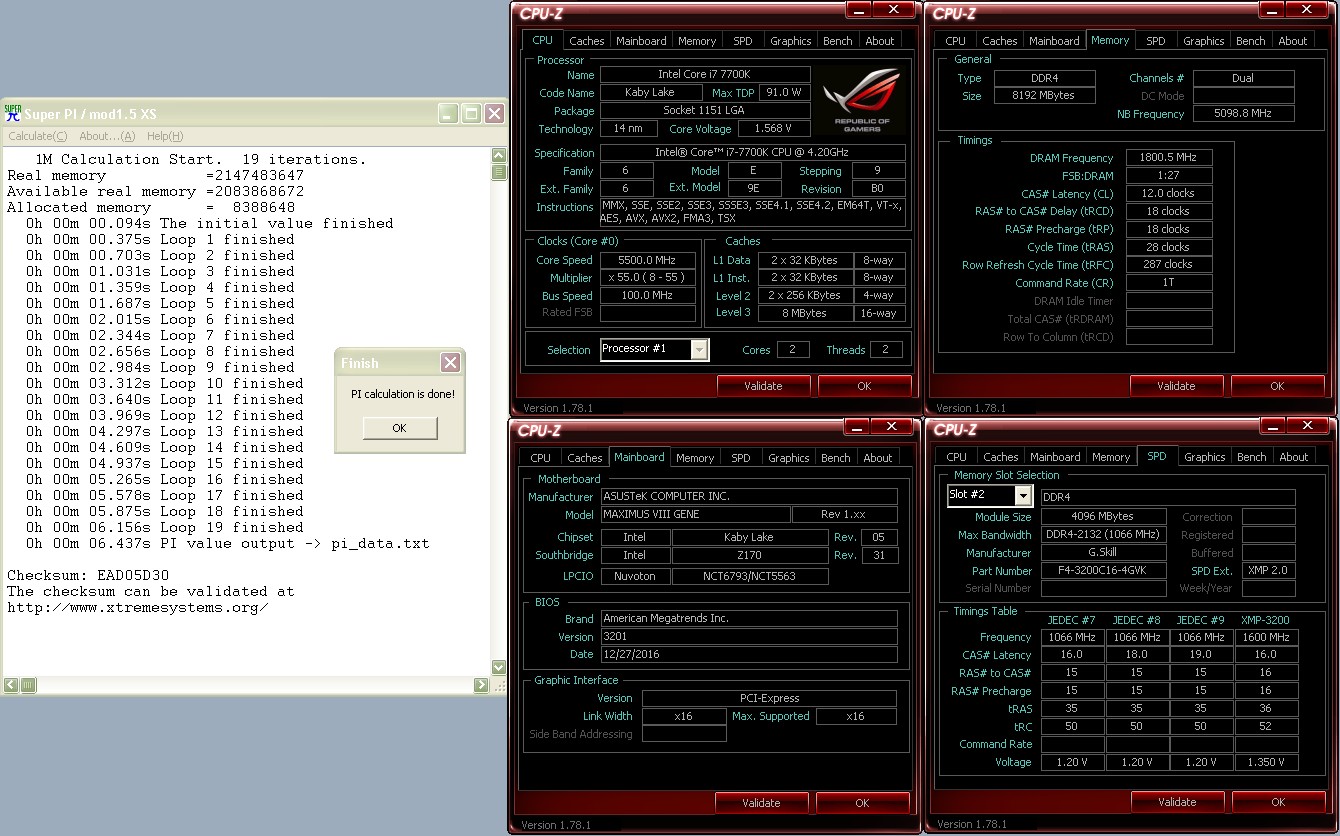Click Validate in the Memory tab window

(x=1176, y=386)
